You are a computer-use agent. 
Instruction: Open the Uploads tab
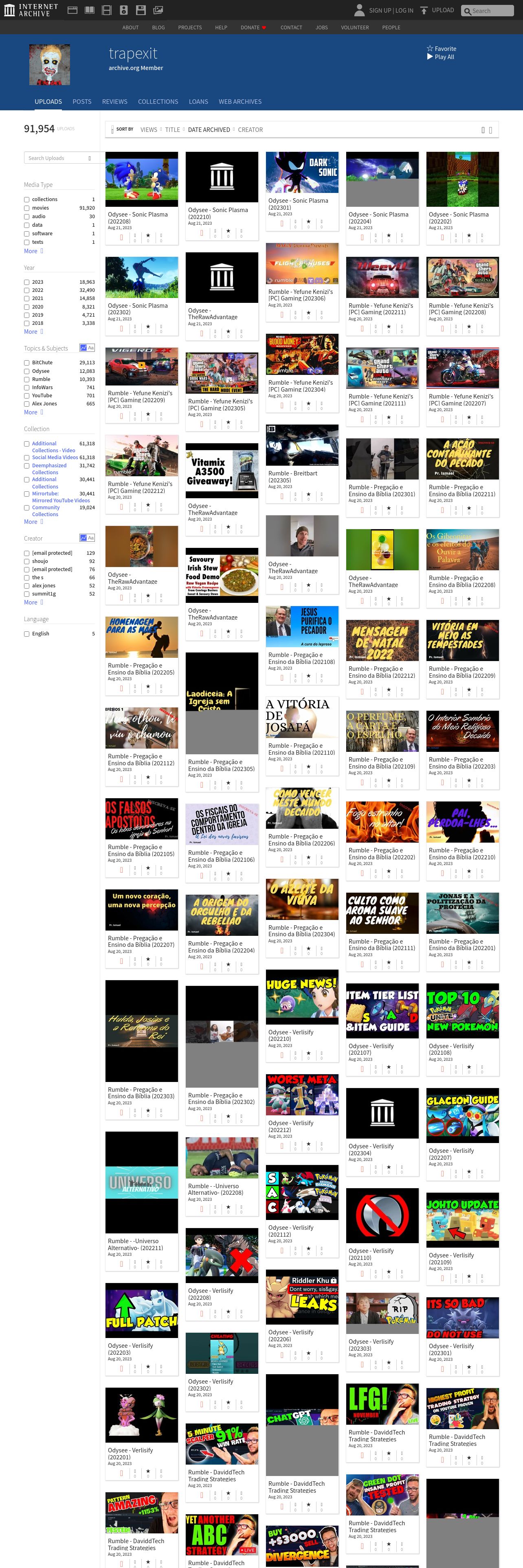pyautogui.click(x=48, y=102)
